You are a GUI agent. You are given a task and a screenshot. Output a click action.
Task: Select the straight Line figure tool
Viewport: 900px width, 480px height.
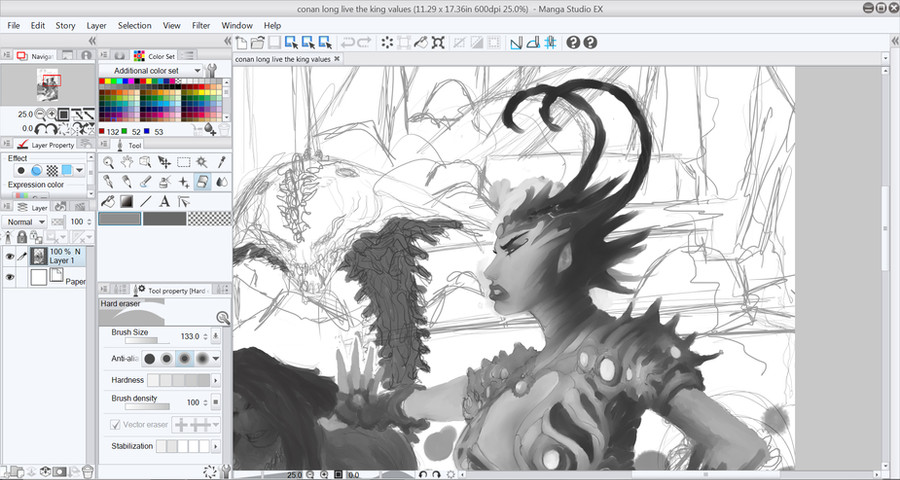146,201
